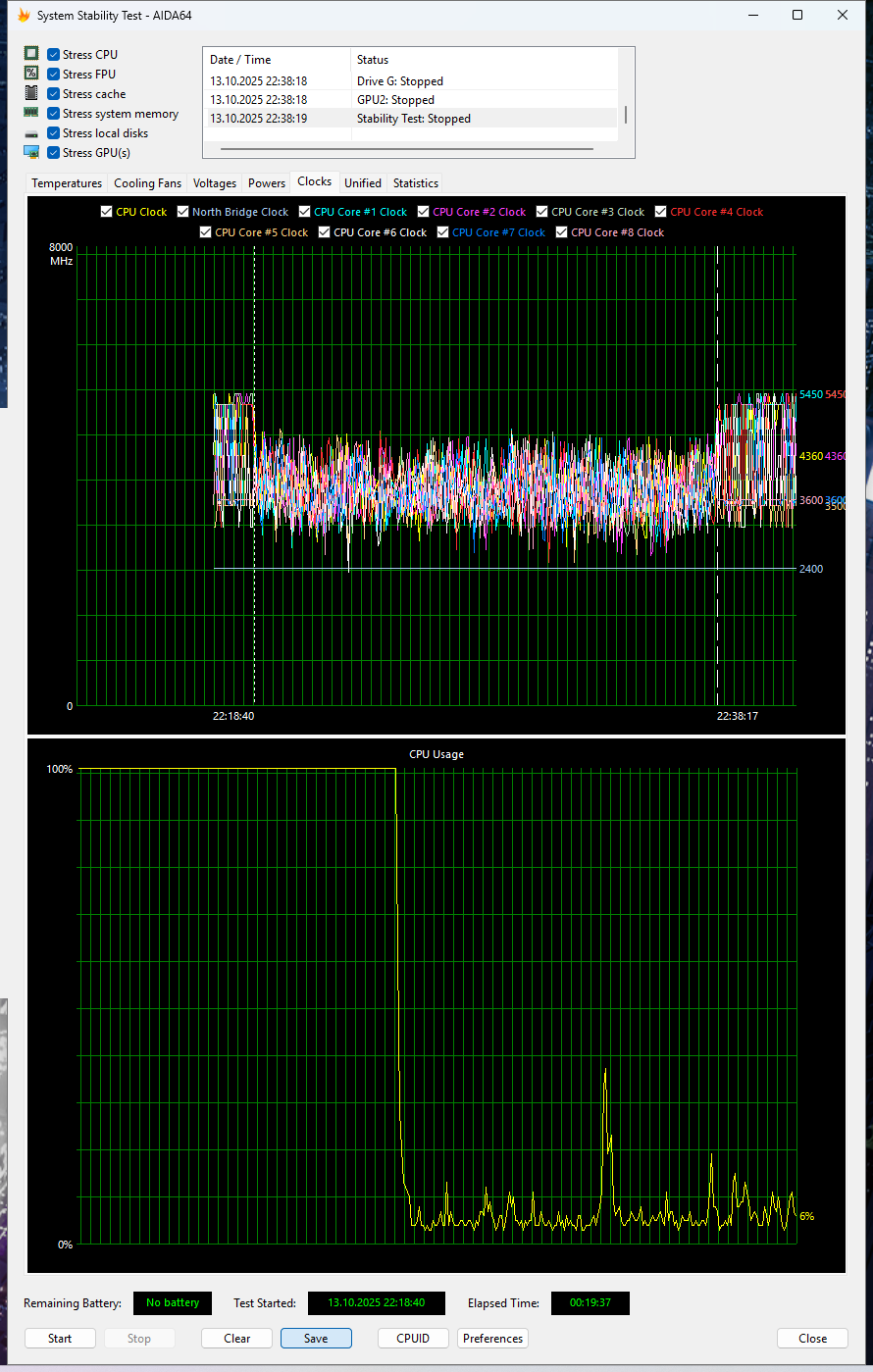The width and height of the screenshot is (873, 1372).
Task: Click the Stress GPU(s) graphics card icon
Action: [30, 151]
